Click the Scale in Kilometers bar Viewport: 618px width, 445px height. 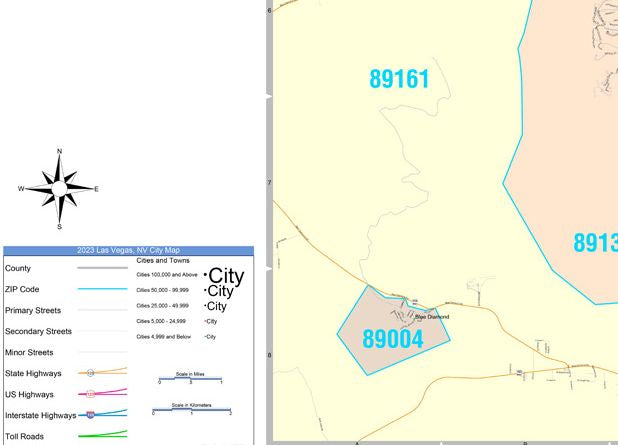tap(192, 410)
